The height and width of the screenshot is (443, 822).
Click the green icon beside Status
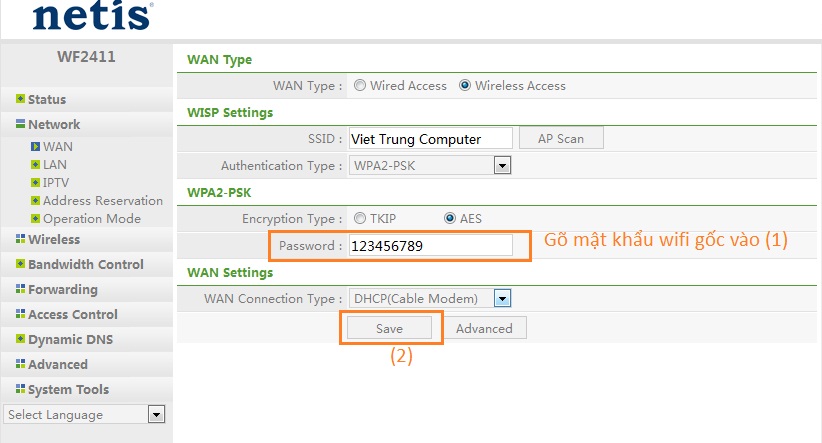(20, 99)
